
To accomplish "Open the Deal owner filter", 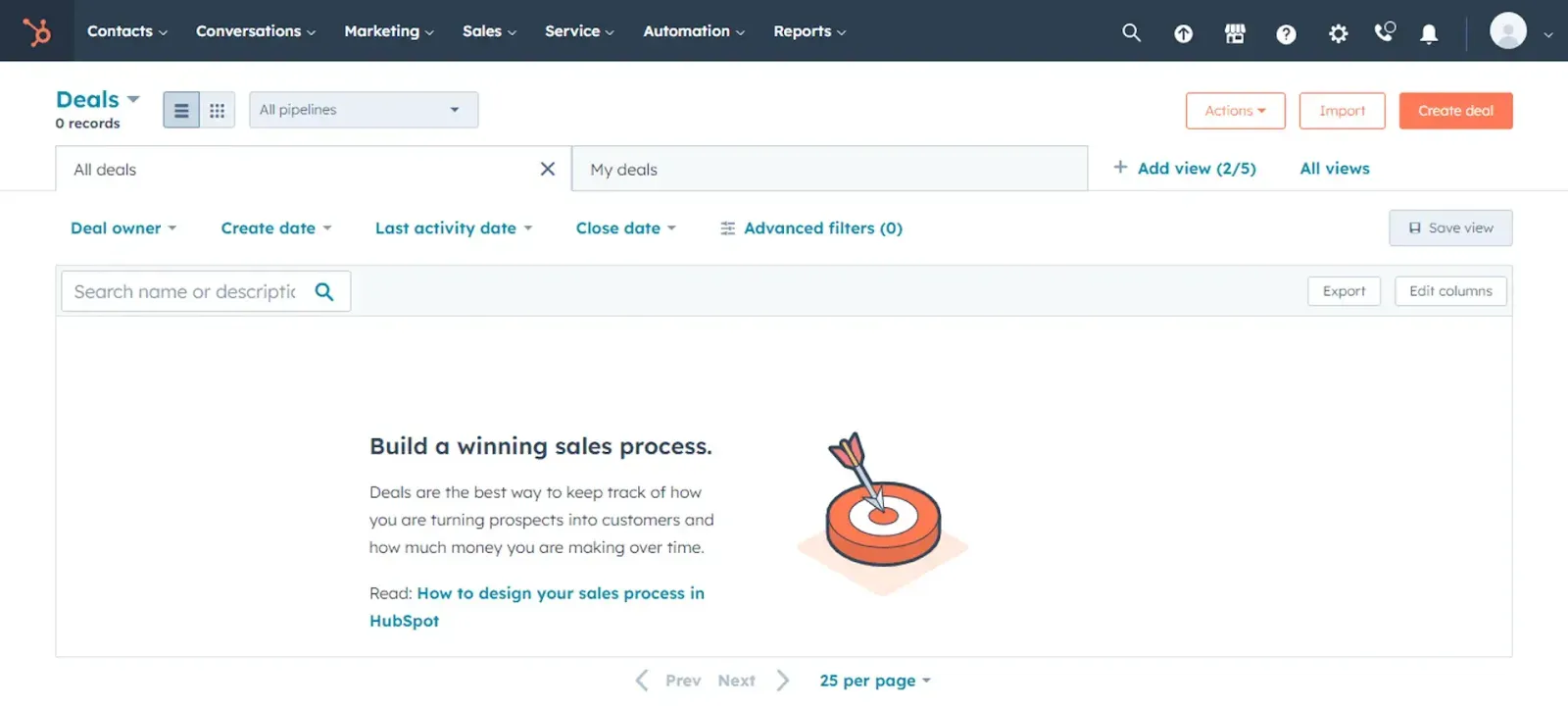I will point(123,228).
